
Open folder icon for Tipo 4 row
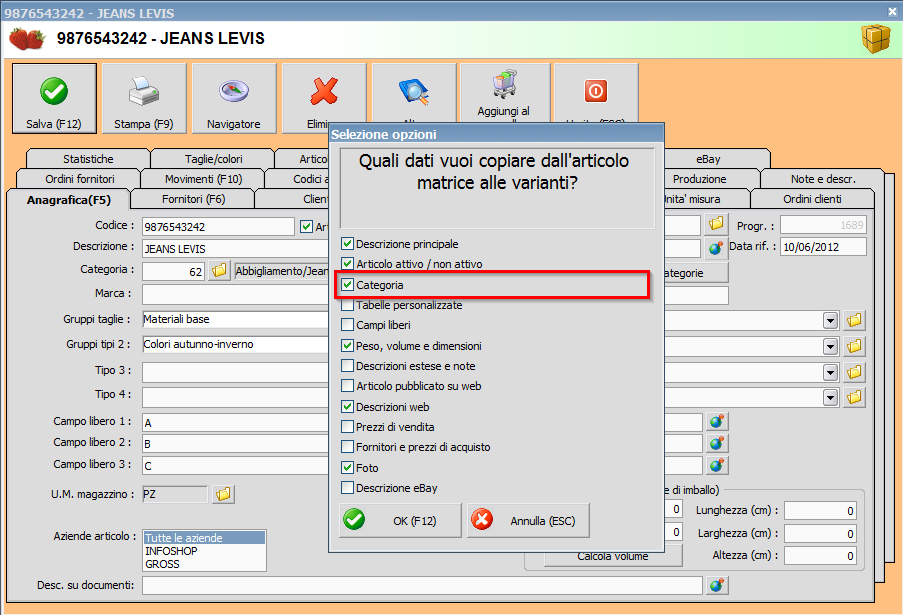pyautogui.click(x=855, y=397)
